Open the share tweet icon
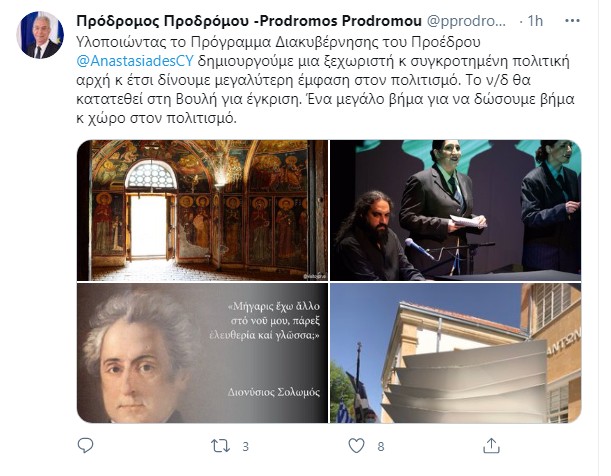Viewport: 611px width, 476px height. pyautogui.click(x=491, y=446)
